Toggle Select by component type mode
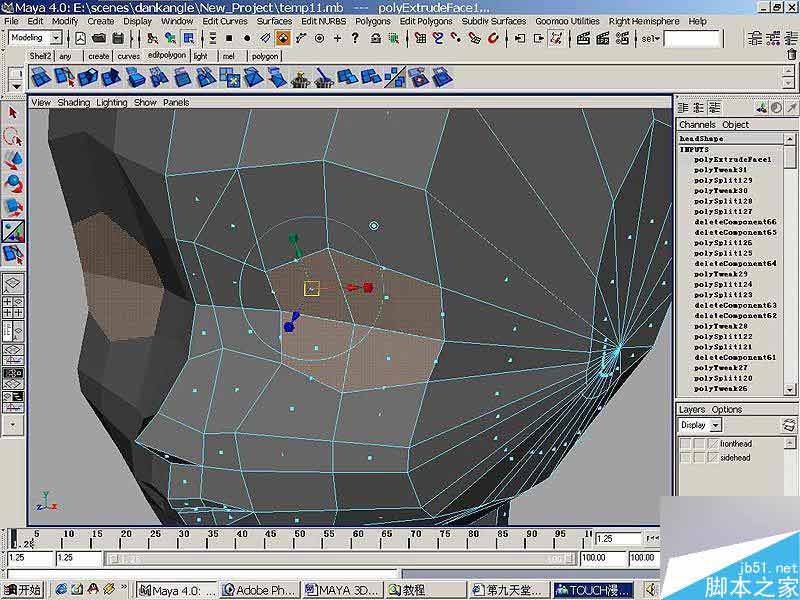The height and width of the screenshot is (600, 800). (189, 38)
